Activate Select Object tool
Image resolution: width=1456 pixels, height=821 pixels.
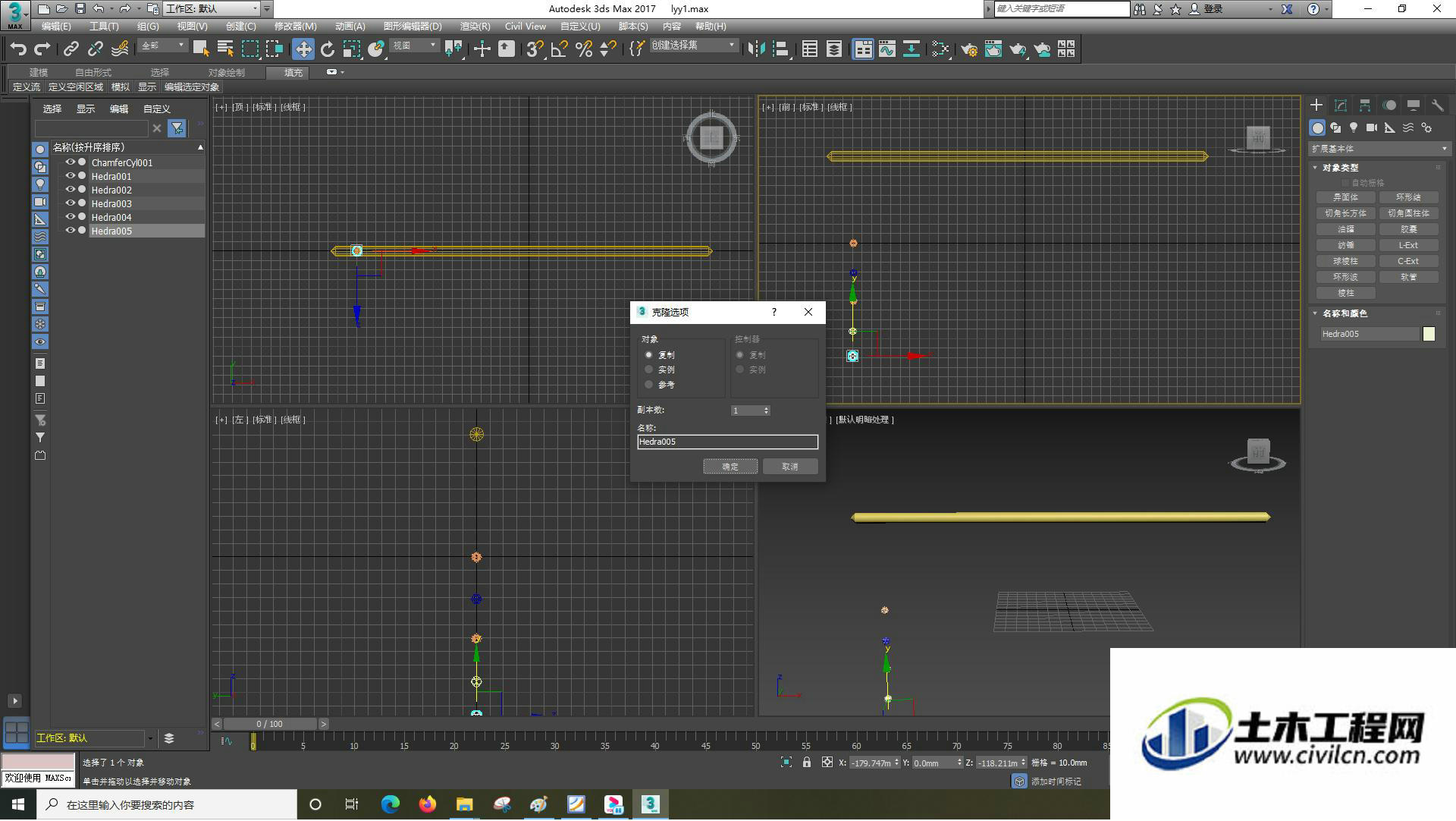(201, 49)
